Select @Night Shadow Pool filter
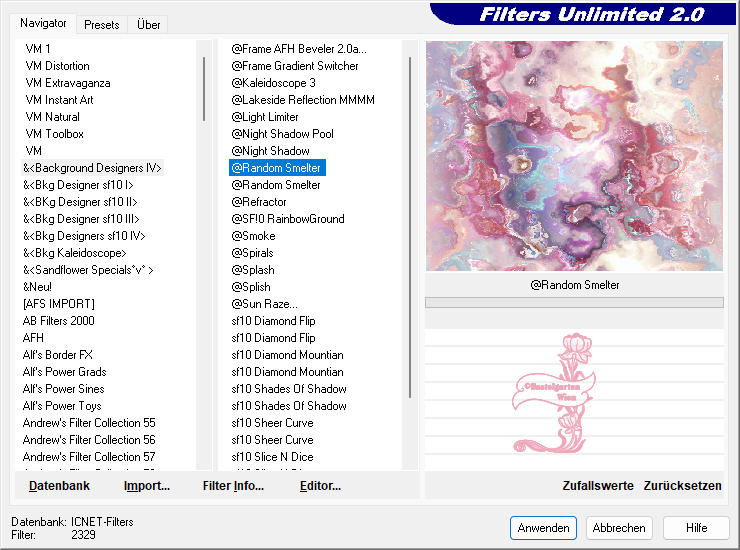 282,134
